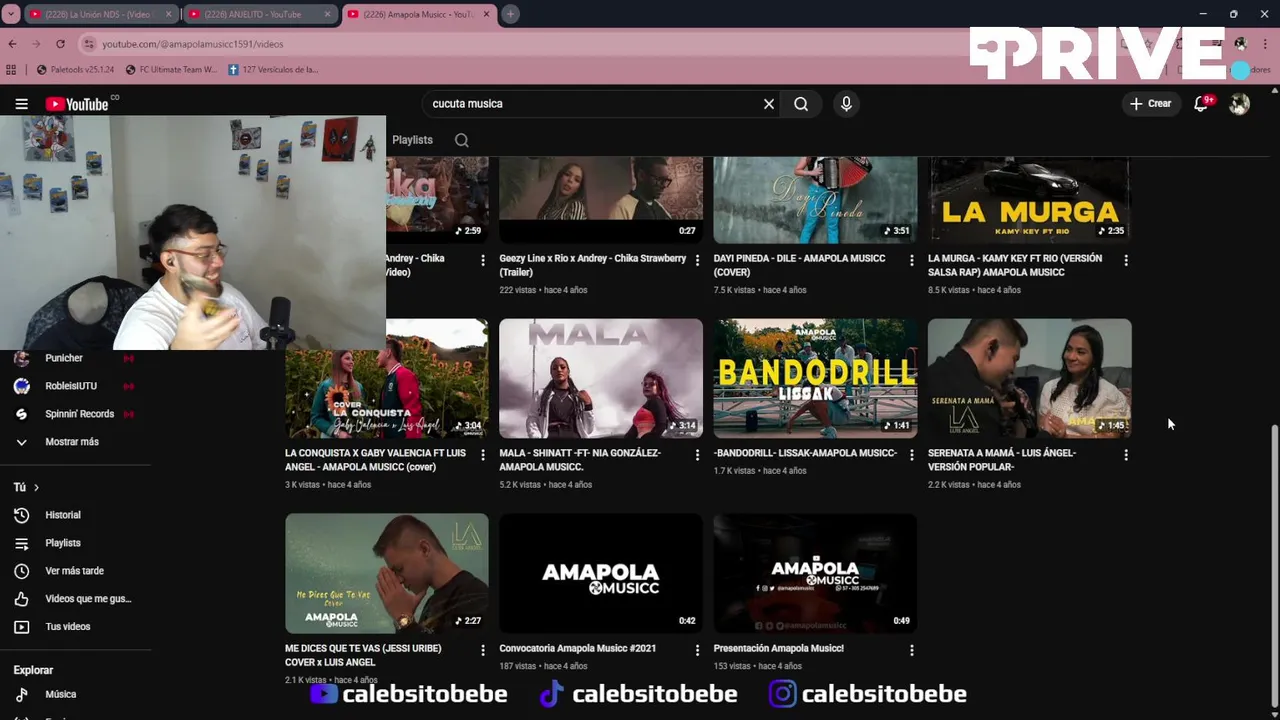
Task: Open RobleisIUTU subscription channel
Action: point(73,386)
